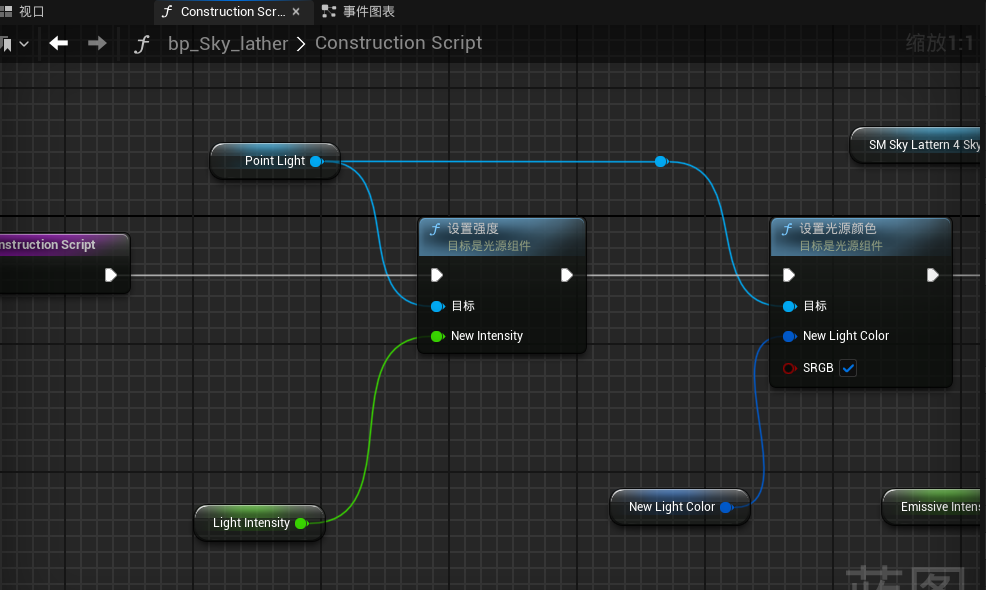Click 设置光源颜色 exec input pin
Screen dimensions: 986x590
789,275
